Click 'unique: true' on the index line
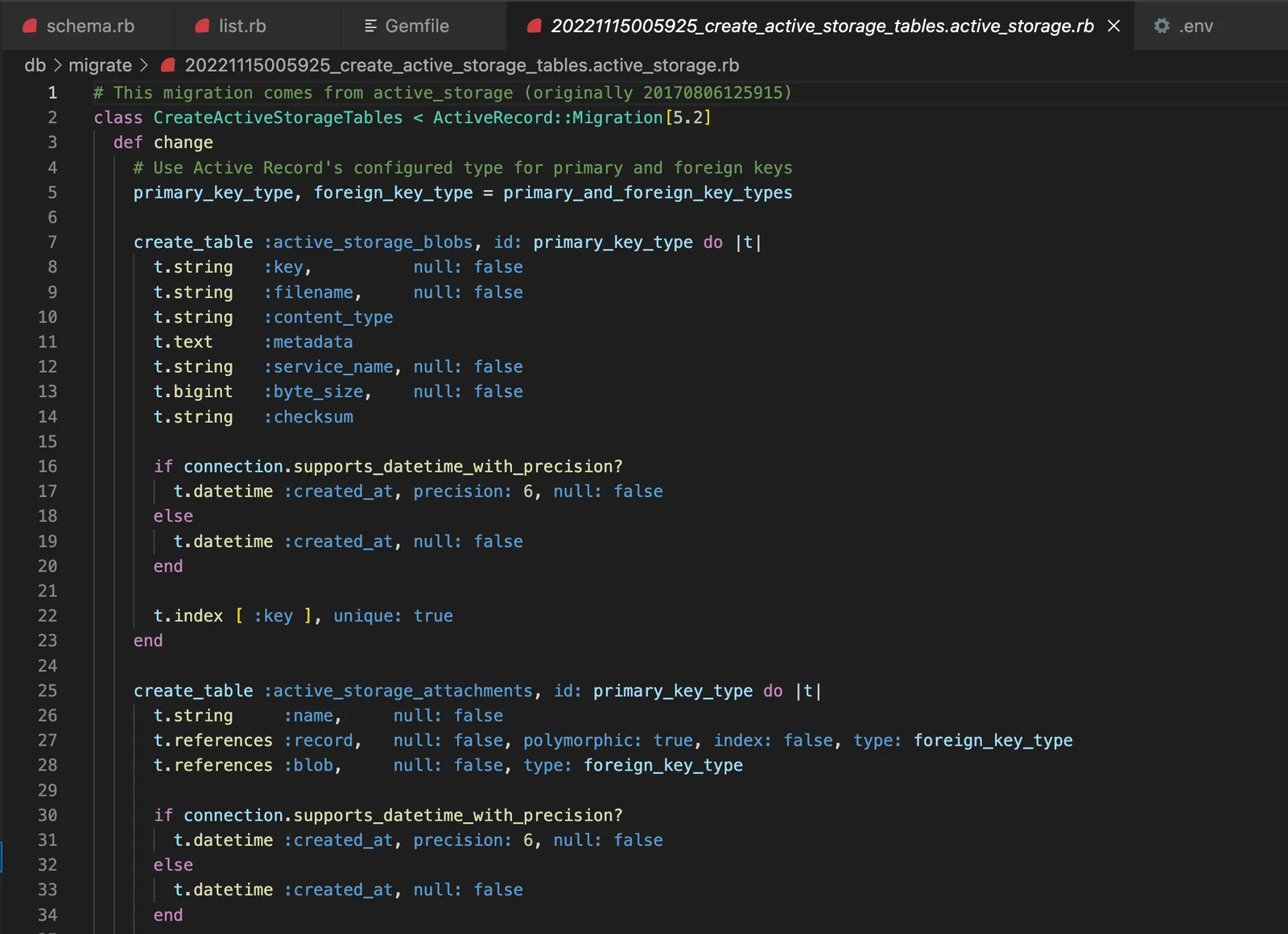The image size is (1288, 934). pos(394,616)
